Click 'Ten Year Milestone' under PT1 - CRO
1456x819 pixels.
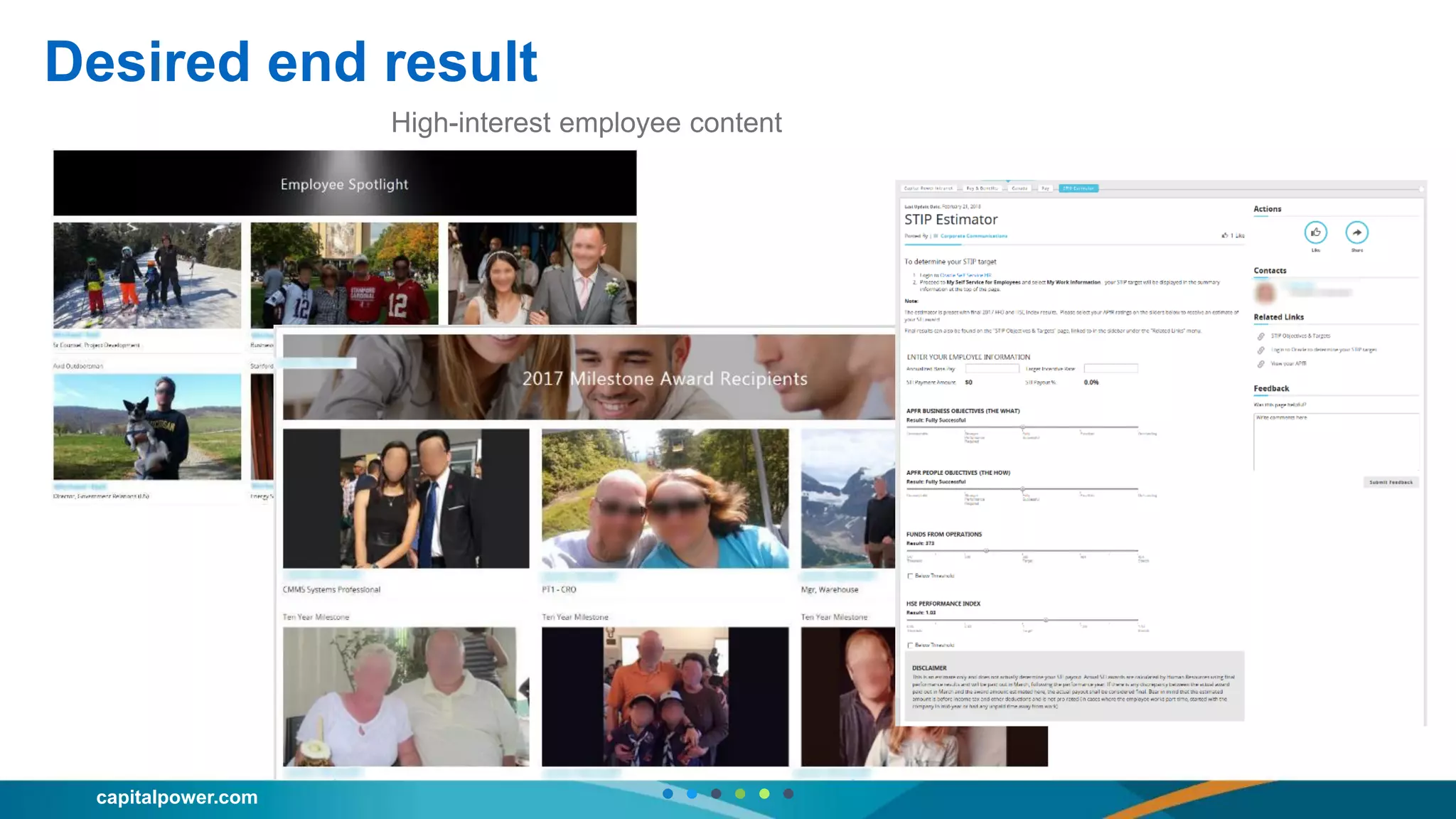click(x=575, y=617)
